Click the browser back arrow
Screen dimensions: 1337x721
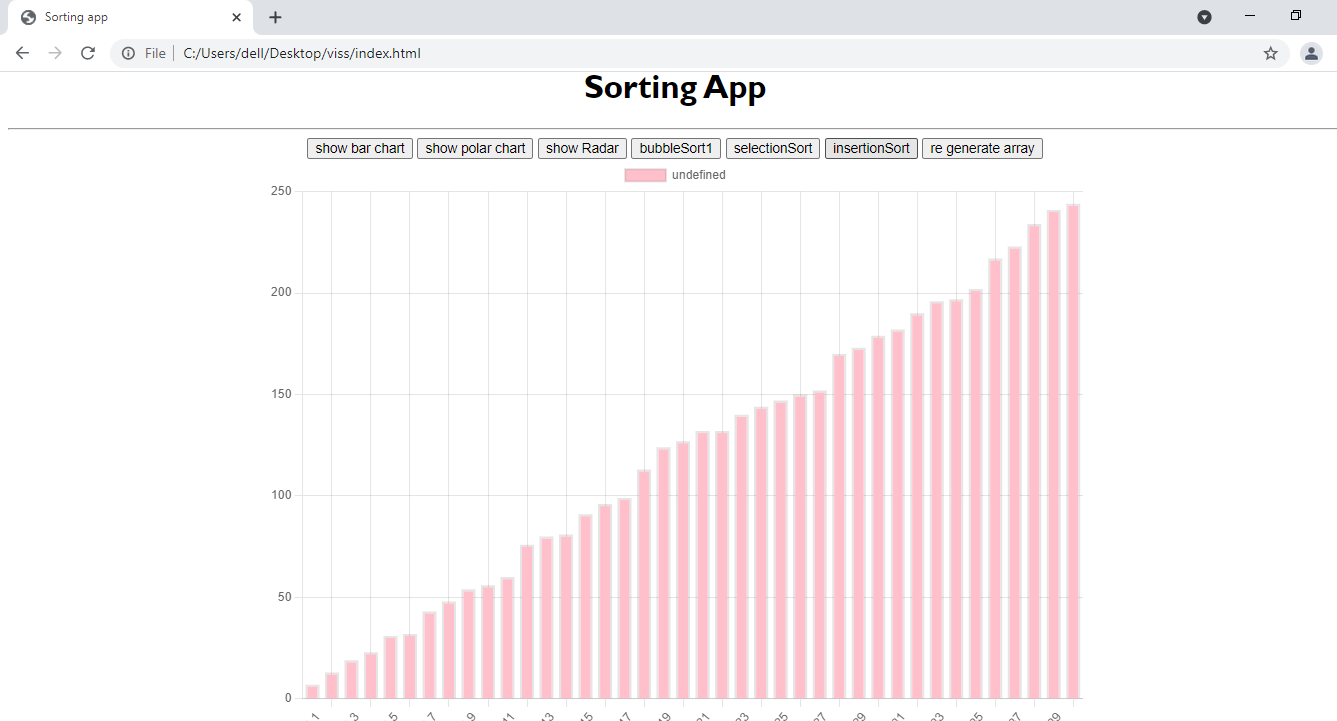tap(22, 53)
